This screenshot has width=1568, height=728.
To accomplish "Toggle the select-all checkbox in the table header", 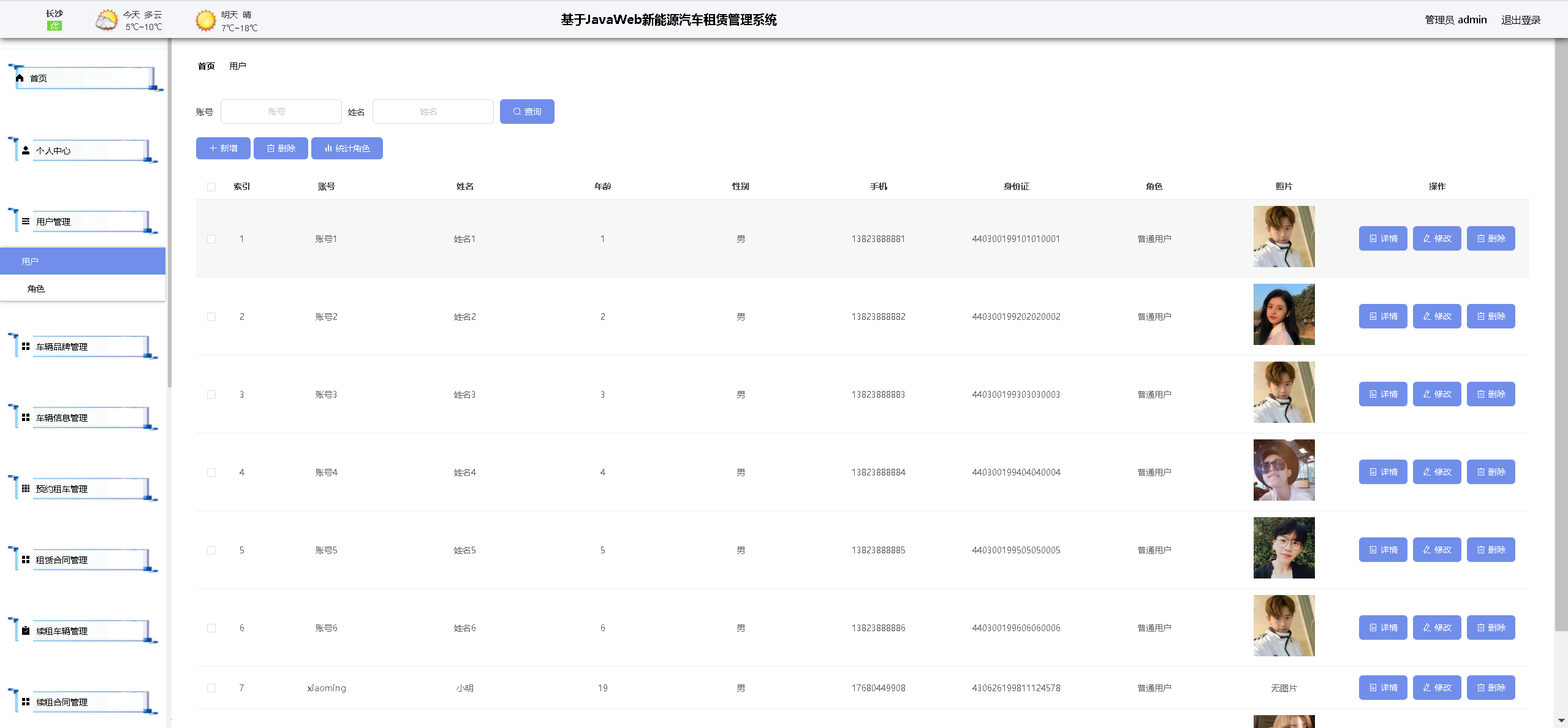I will 211,187.
